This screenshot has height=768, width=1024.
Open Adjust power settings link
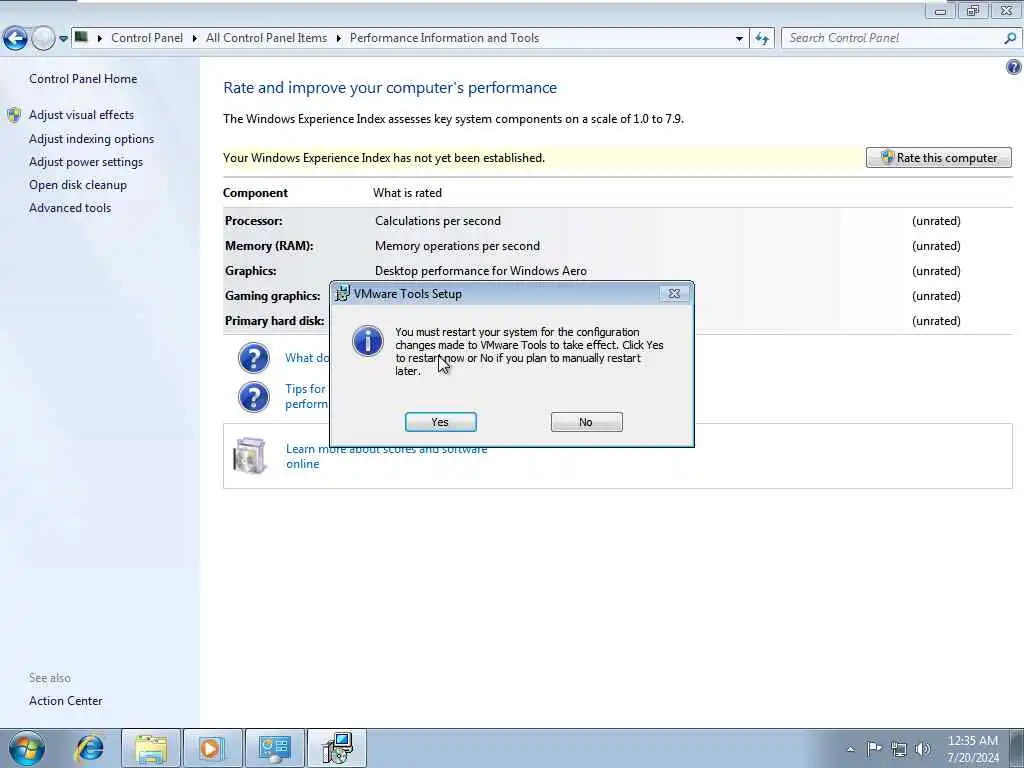point(86,161)
